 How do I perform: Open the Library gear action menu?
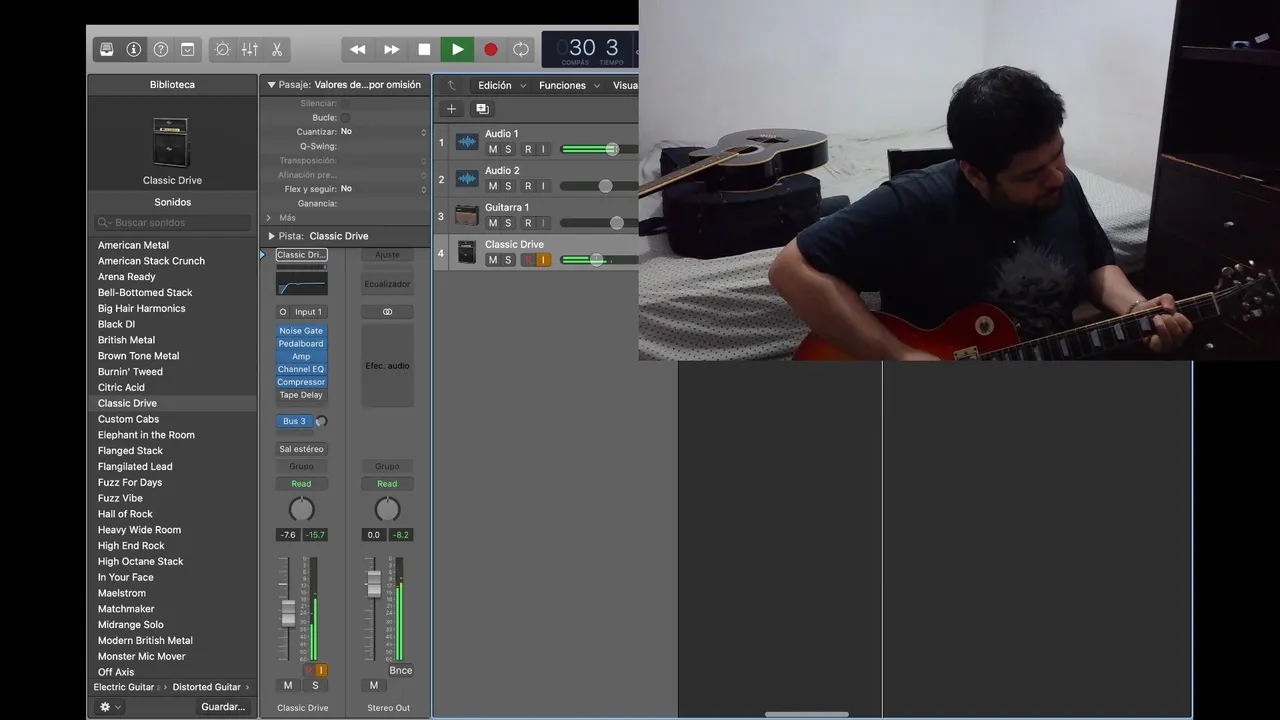pyautogui.click(x=109, y=707)
